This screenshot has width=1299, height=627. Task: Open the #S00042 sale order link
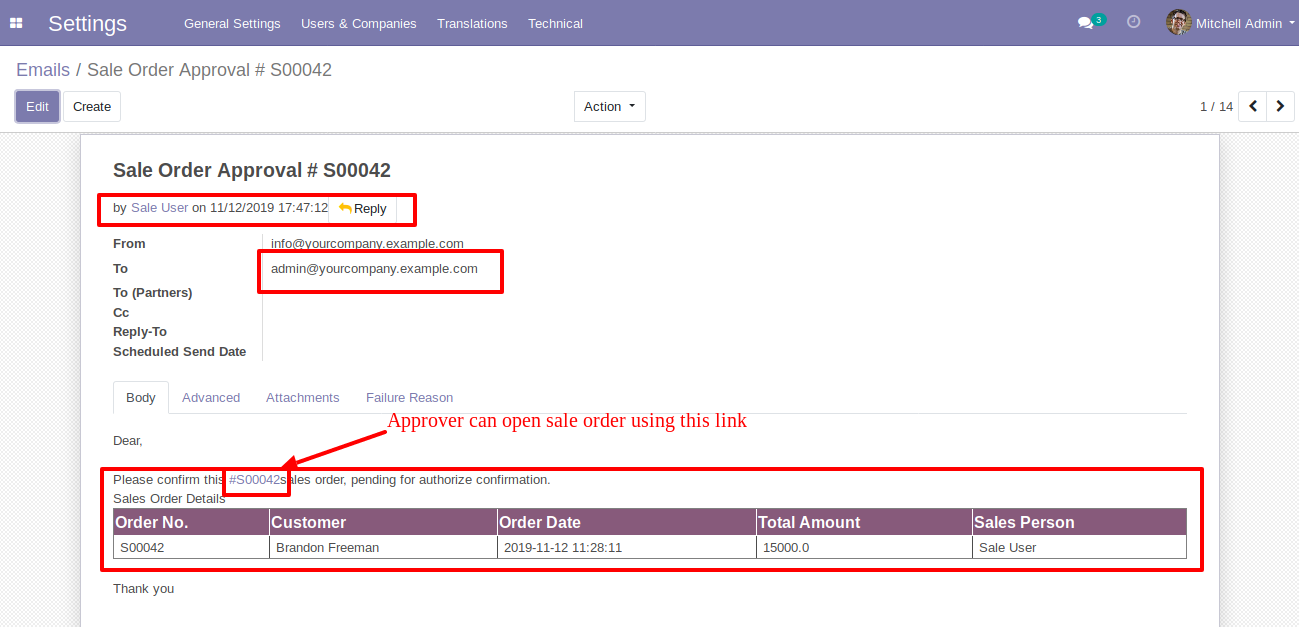pyautogui.click(x=255, y=480)
